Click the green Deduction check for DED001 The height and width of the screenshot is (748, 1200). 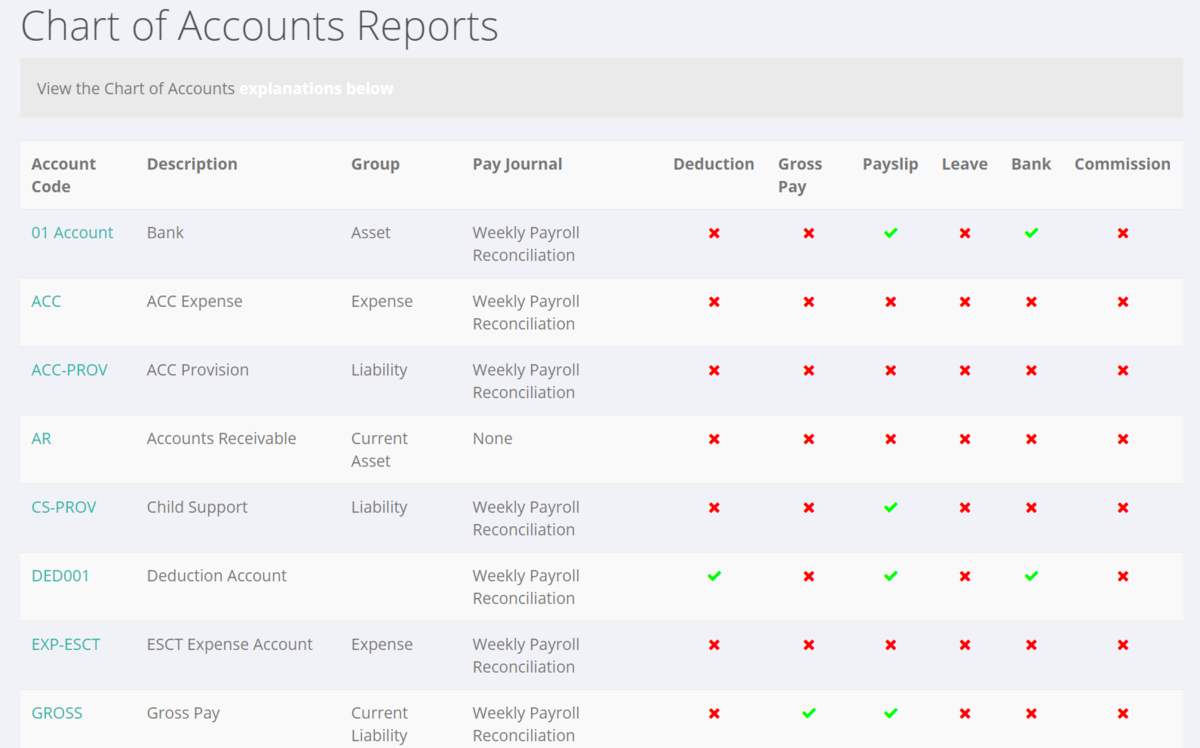coord(714,575)
